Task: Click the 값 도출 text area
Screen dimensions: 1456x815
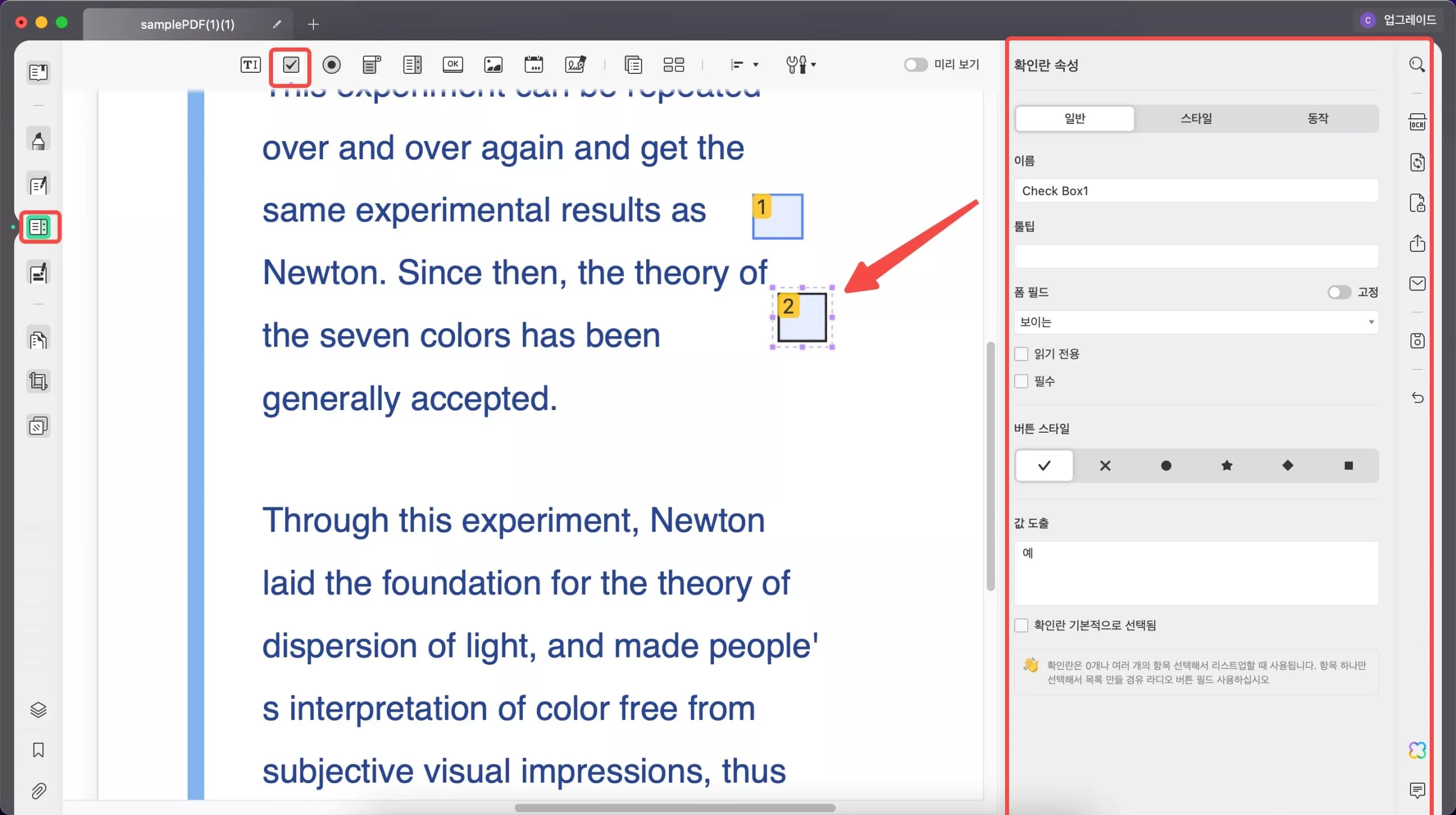Action: tap(1196, 573)
